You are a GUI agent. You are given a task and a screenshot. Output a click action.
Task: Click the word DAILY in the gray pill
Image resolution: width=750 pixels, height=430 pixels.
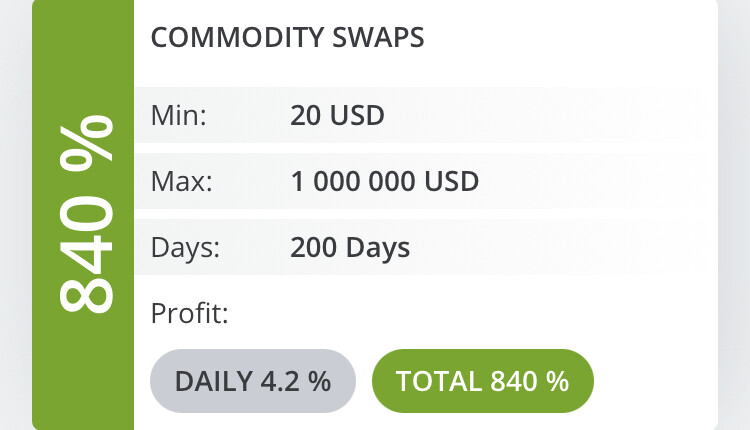tap(214, 381)
